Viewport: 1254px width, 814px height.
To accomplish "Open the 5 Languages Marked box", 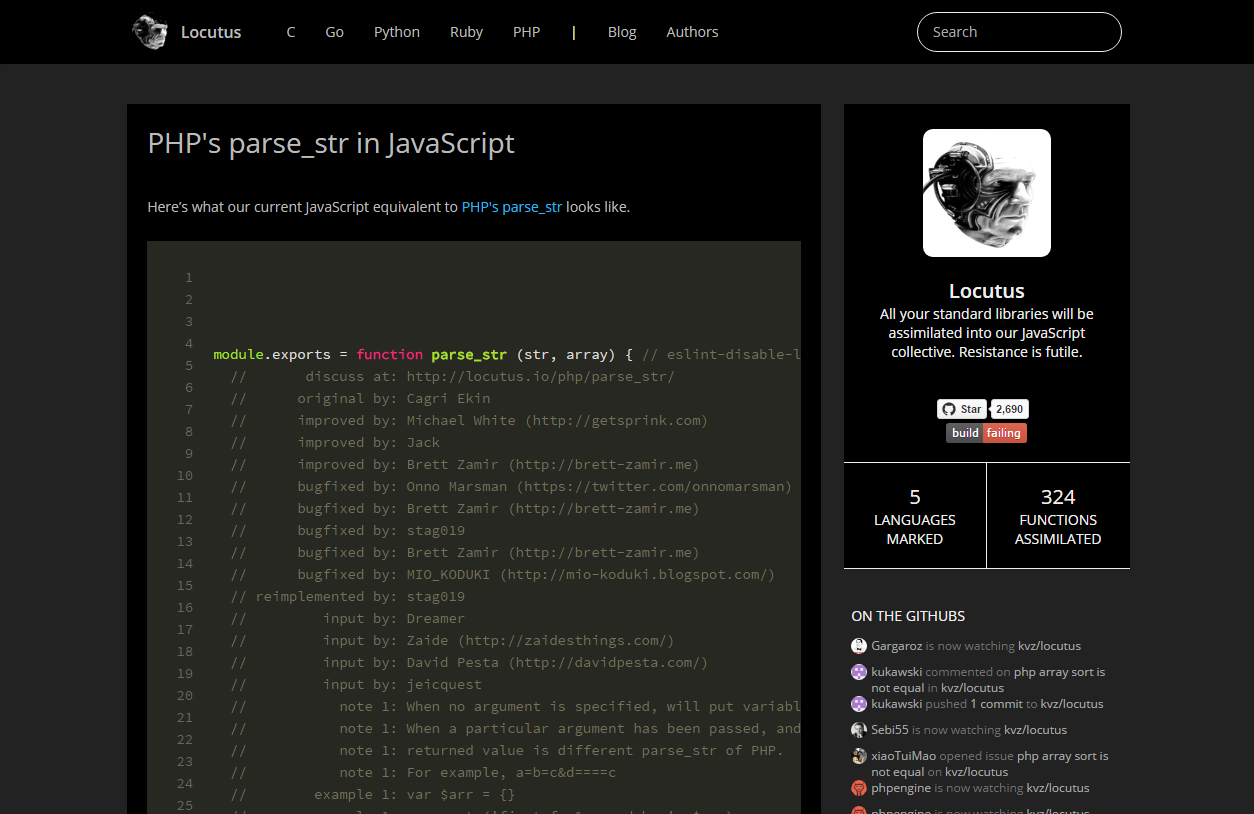I will [915, 516].
